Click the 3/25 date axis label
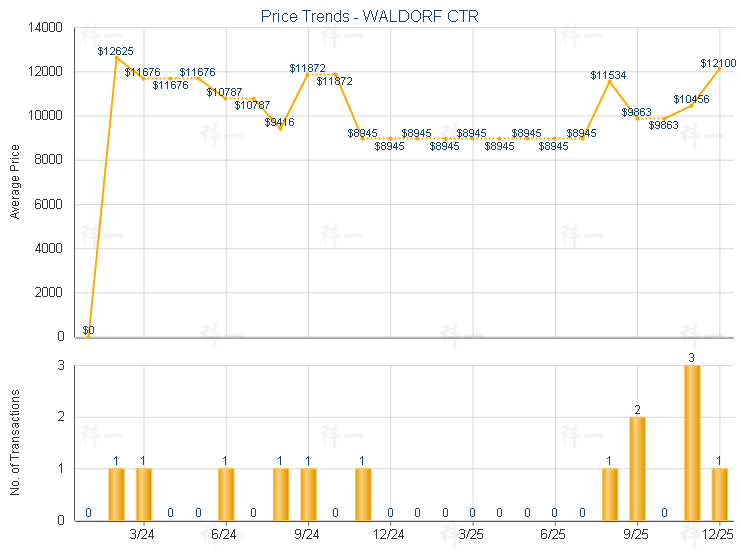The image size is (740, 550). 472,534
